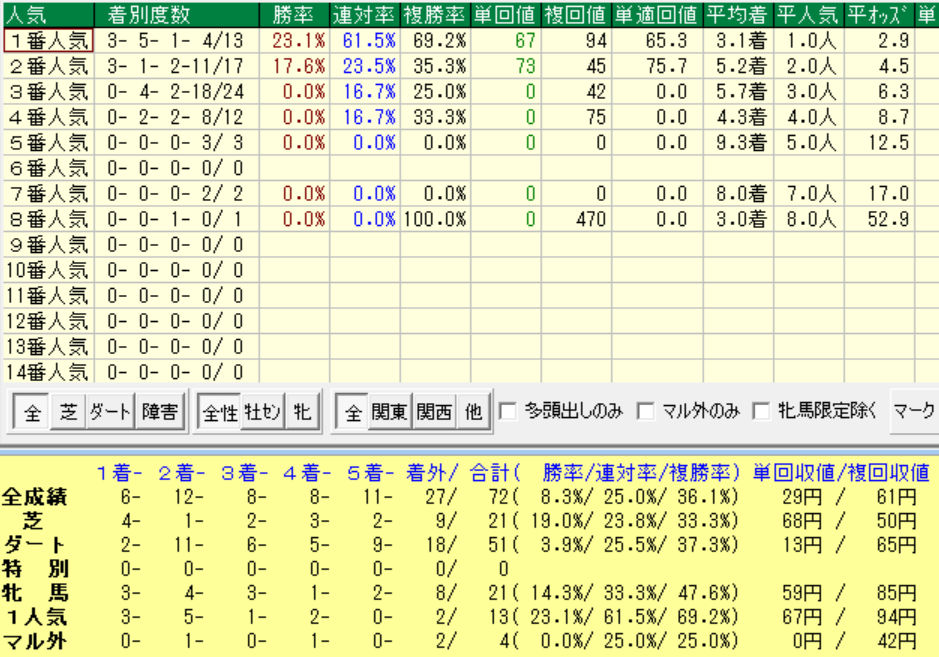Filter by 関西 stables

point(435,411)
